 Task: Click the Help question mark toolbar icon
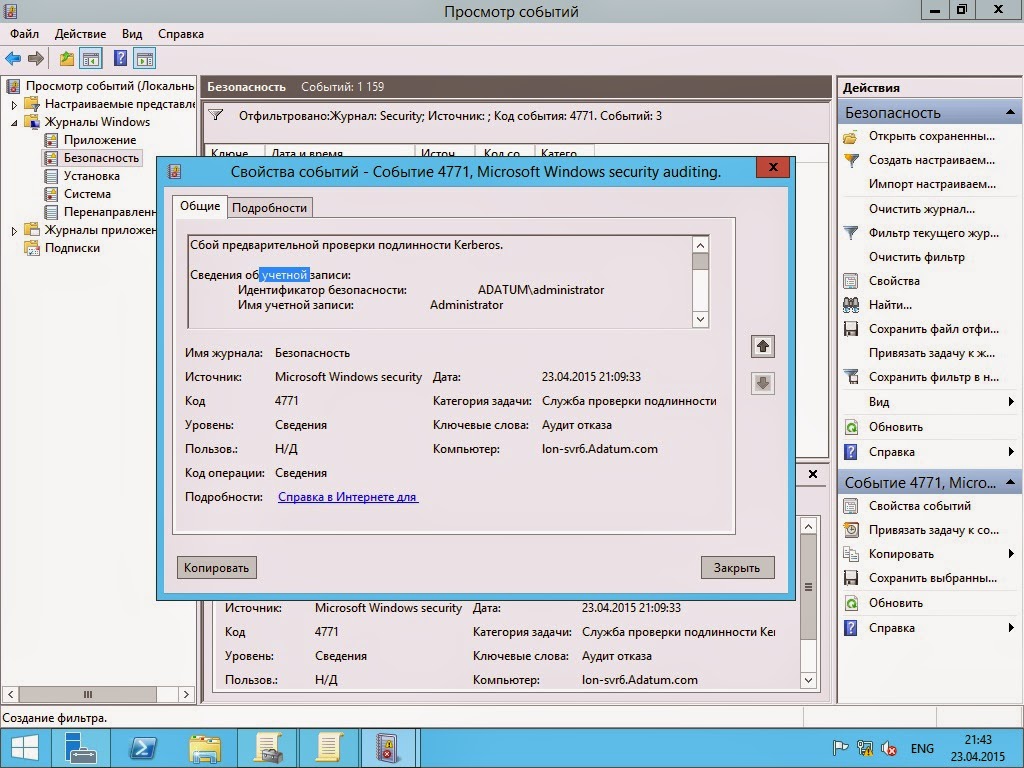coord(120,59)
